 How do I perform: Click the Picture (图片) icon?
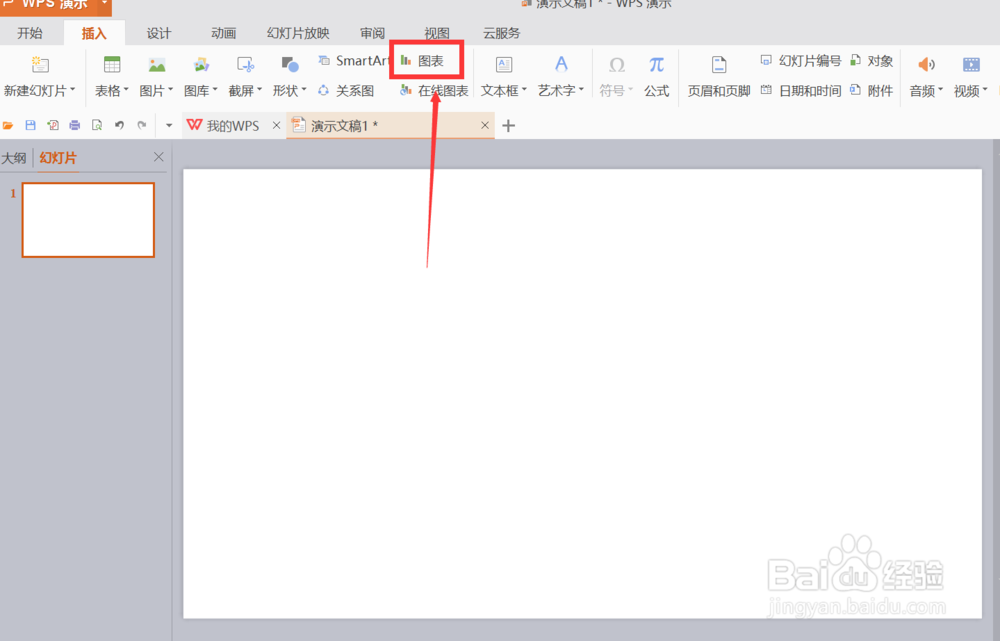pyautogui.click(x=157, y=64)
